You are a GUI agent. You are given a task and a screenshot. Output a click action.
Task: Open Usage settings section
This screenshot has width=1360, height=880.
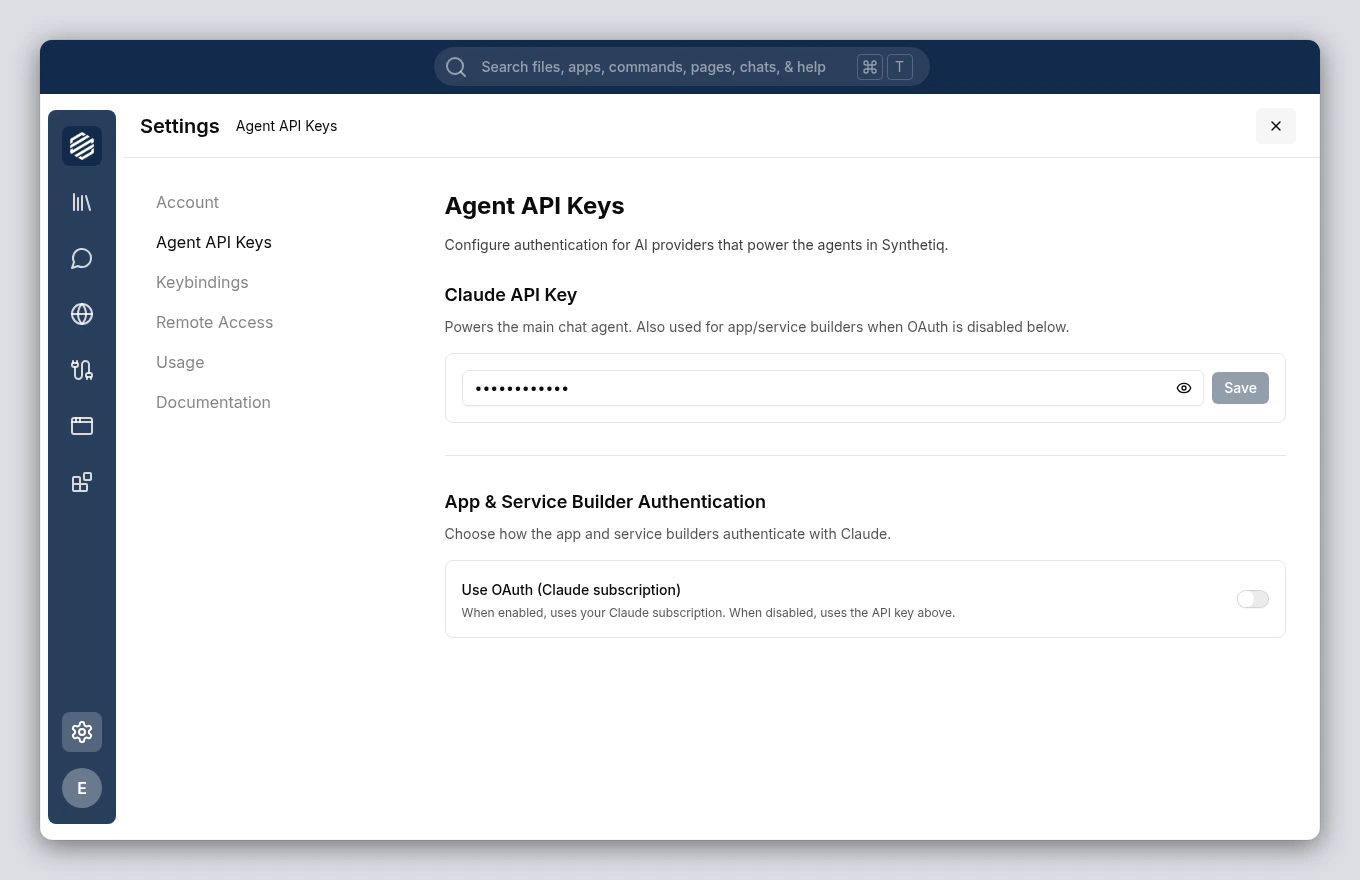pos(180,362)
